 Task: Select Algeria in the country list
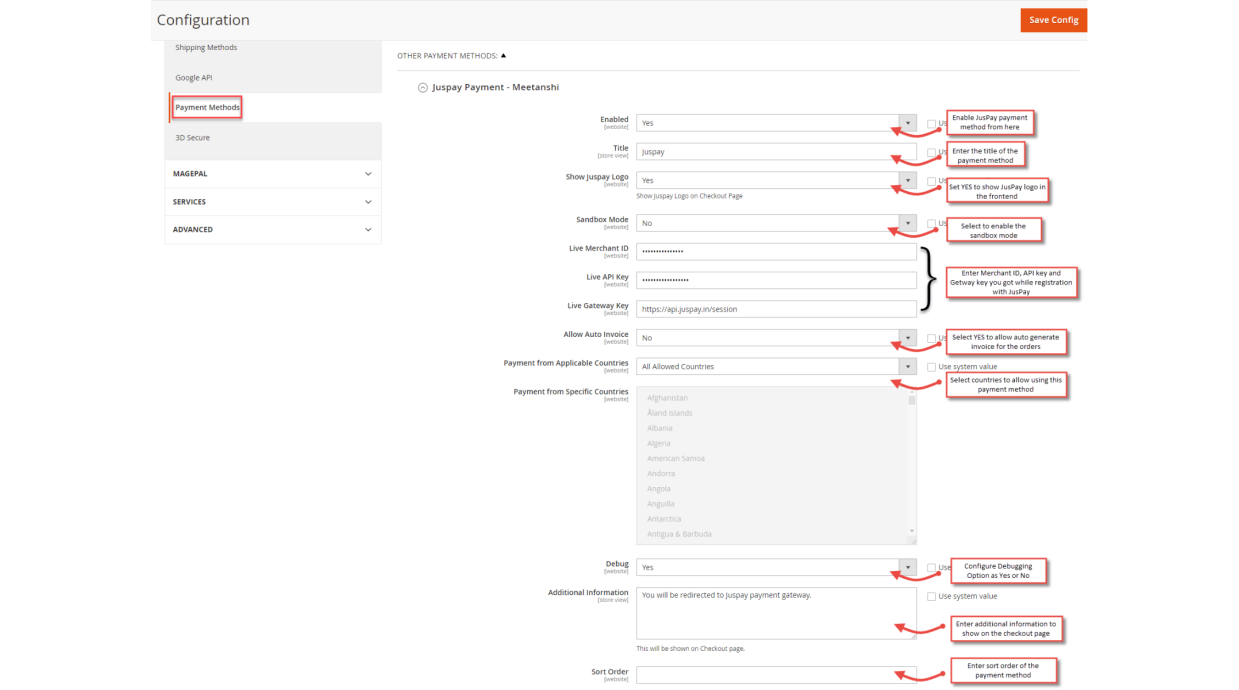pyautogui.click(x=659, y=443)
